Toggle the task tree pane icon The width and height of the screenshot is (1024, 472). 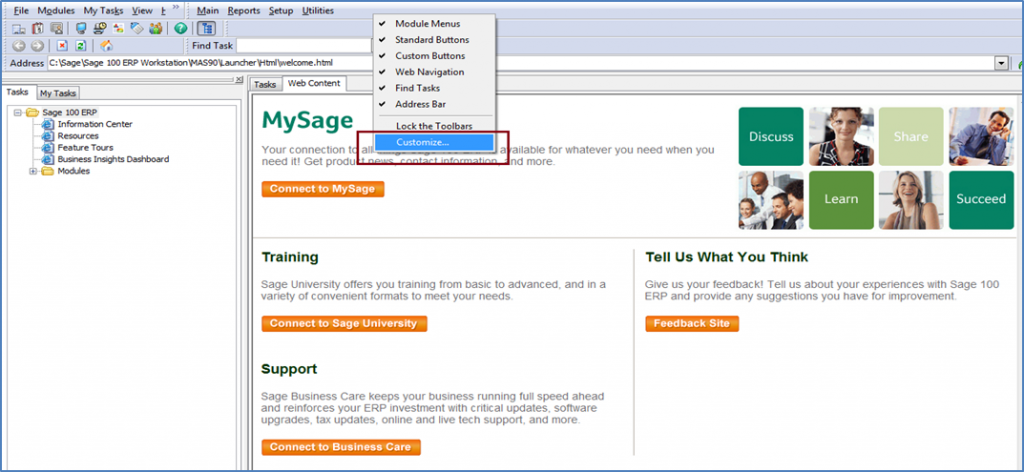point(206,29)
